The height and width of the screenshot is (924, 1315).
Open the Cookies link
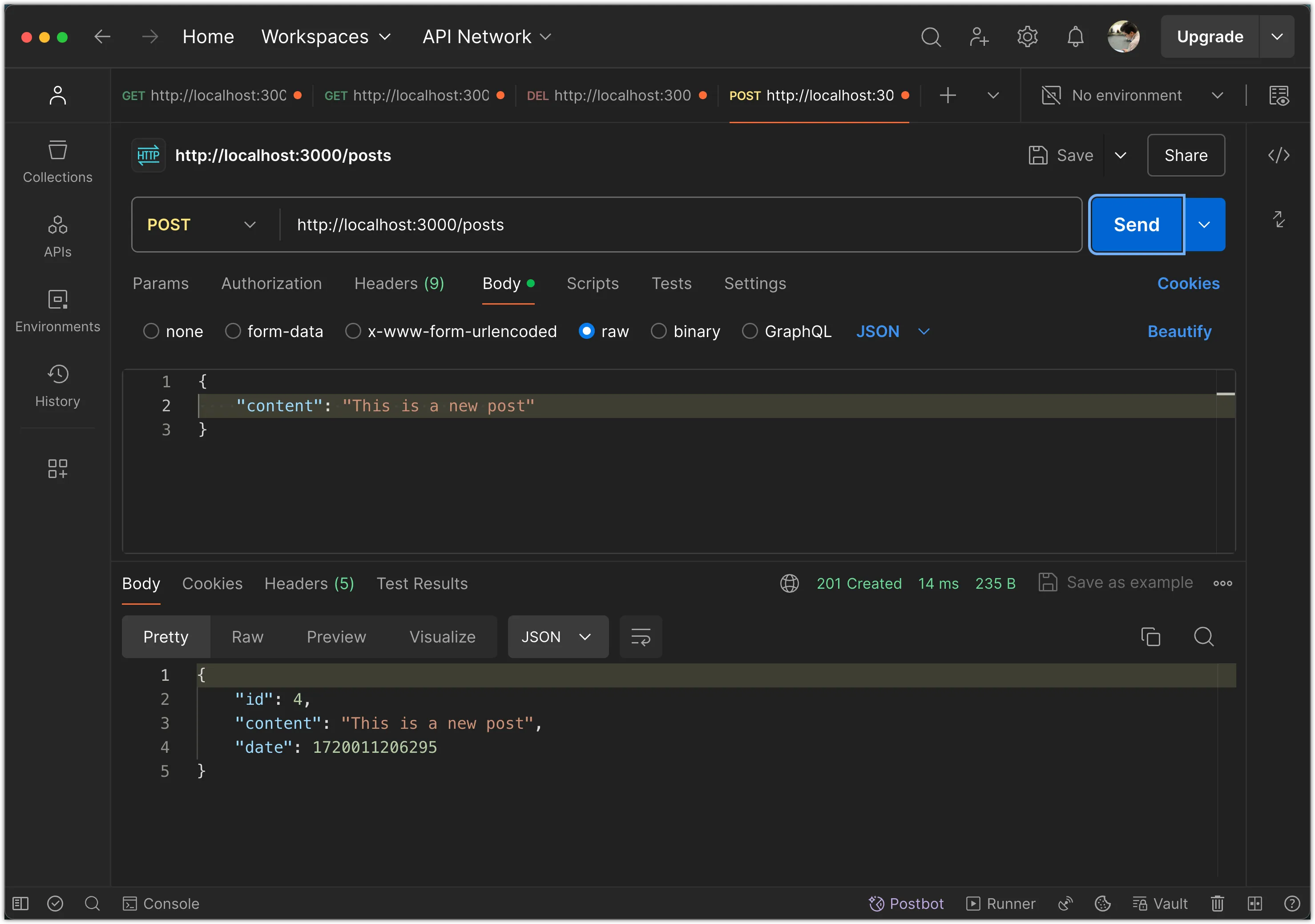point(1188,283)
